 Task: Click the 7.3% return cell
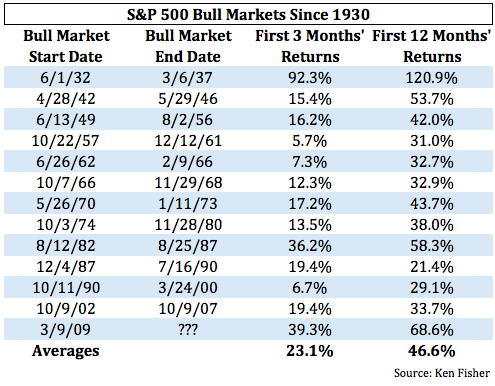pos(310,162)
